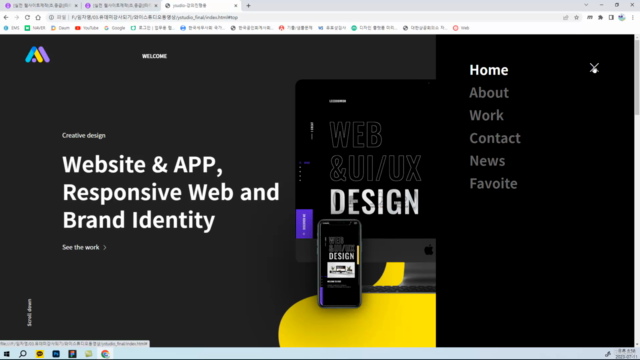The image size is (640, 360).
Task: Select Work in the side menu
Action: [486, 116]
